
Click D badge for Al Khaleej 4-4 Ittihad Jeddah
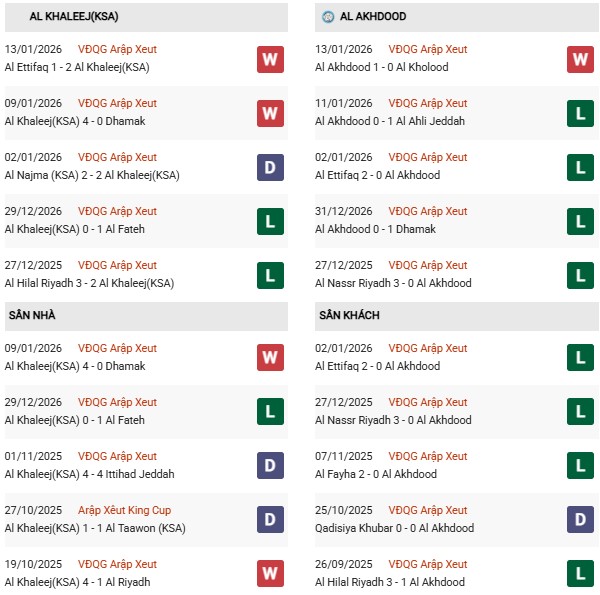click(270, 466)
